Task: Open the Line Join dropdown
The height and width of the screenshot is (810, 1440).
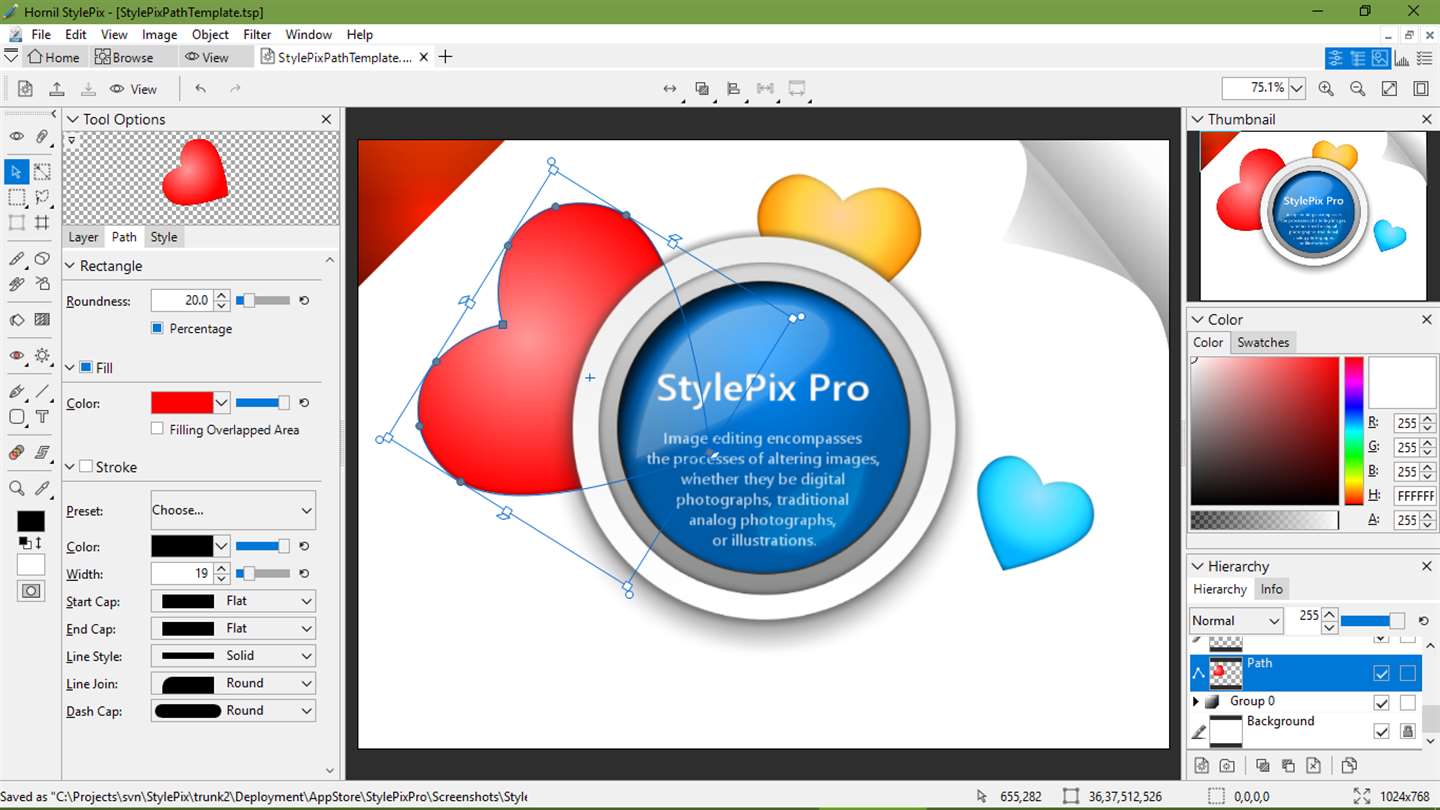Action: click(x=233, y=683)
